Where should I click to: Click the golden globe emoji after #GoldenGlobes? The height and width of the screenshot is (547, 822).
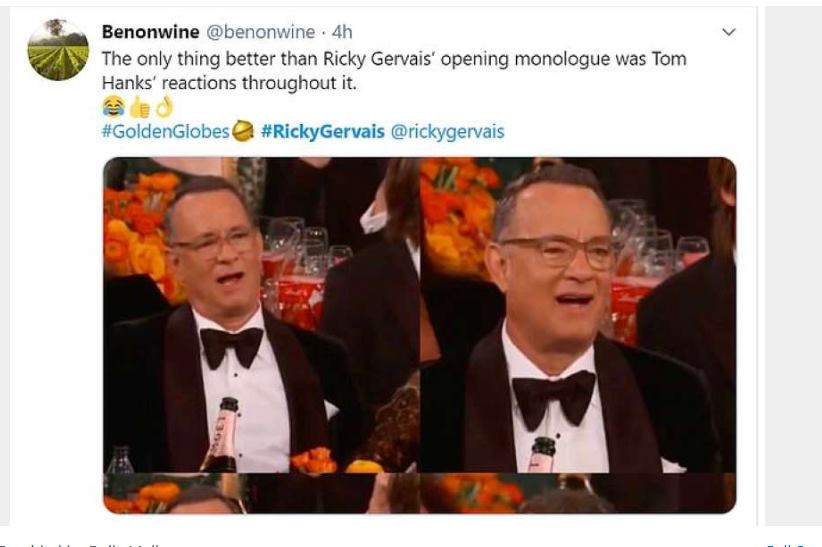tap(243, 131)
